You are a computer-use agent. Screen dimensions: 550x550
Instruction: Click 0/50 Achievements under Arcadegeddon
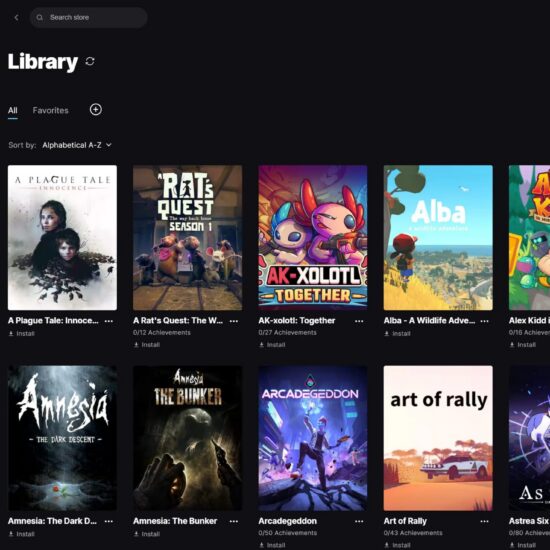[287, 533]
